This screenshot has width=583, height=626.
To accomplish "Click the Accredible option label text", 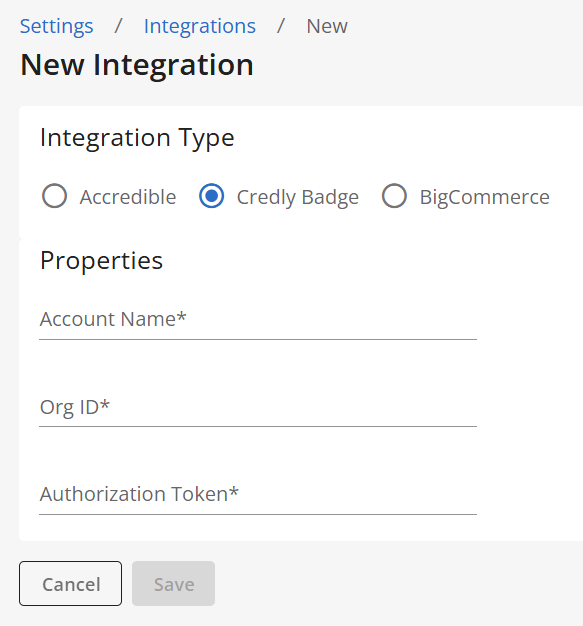I will pos(128,197).
